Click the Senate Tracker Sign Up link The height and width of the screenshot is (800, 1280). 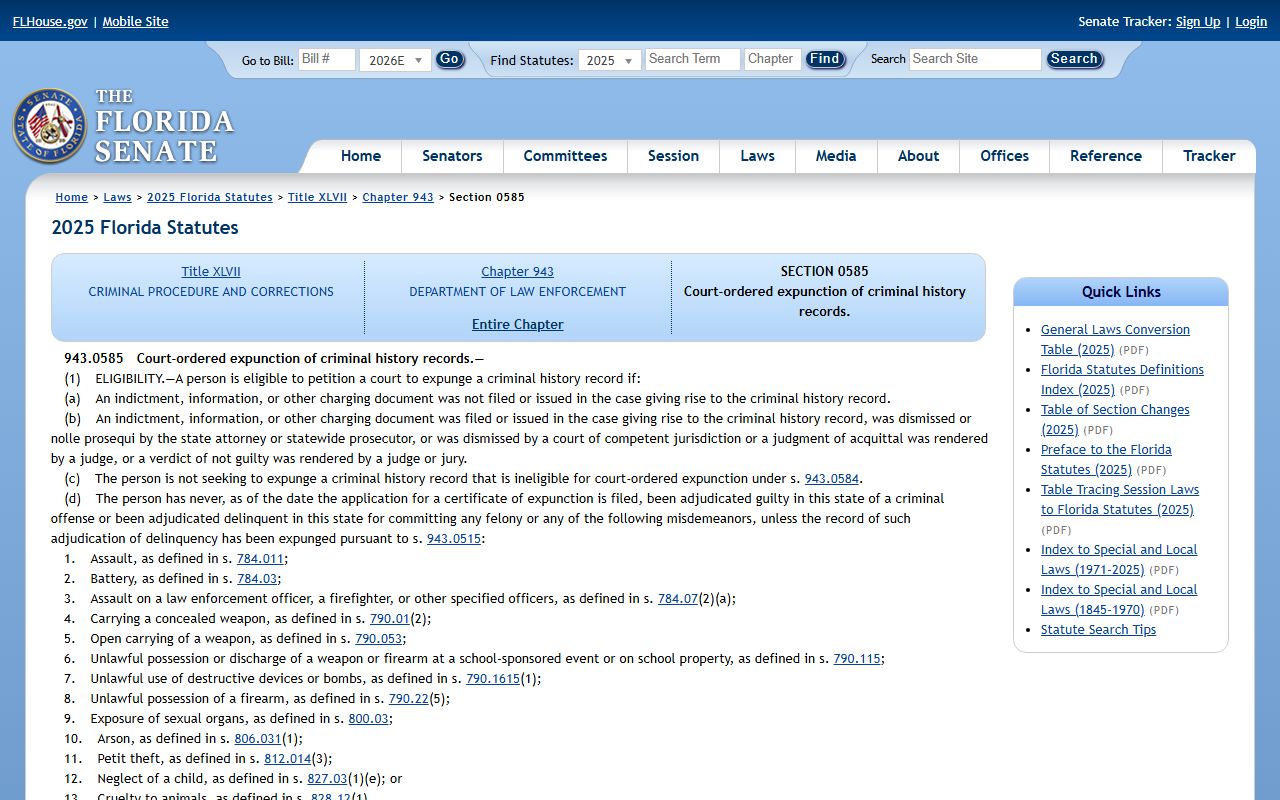click(1198, 21)
